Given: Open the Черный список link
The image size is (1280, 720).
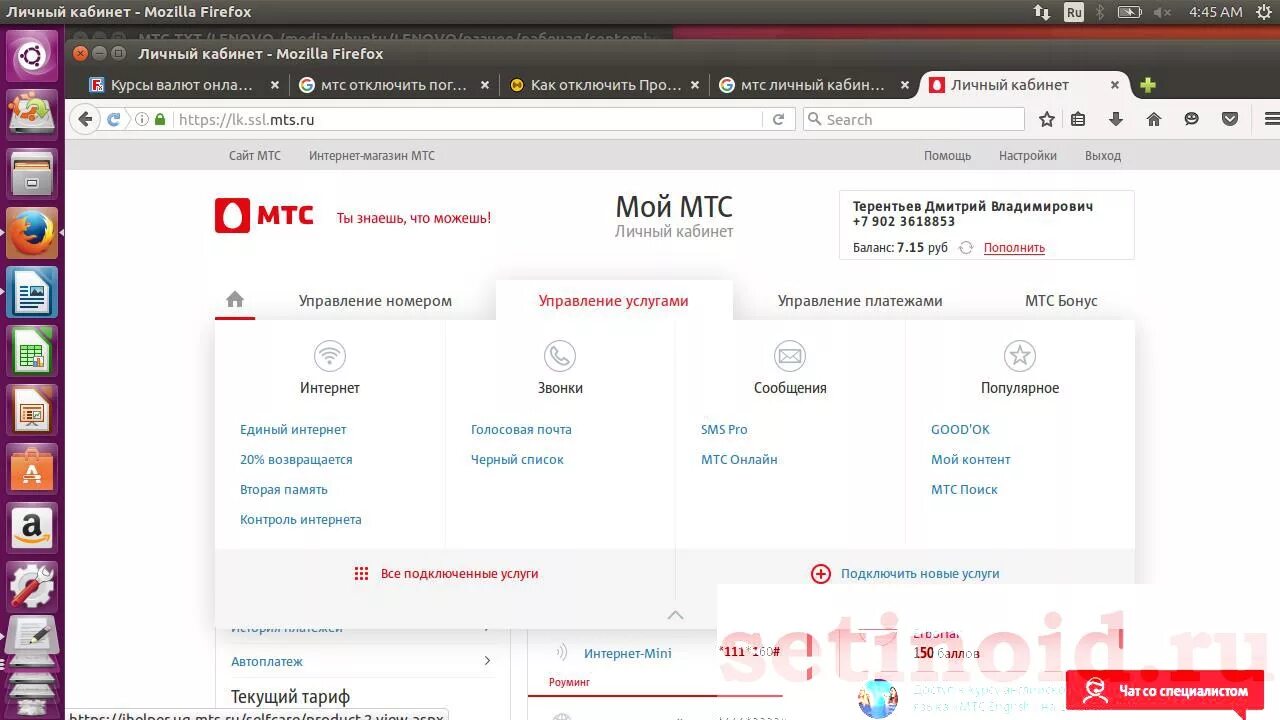Looking at the screenshot, I should pyautogui.click(x=517, y=460).
